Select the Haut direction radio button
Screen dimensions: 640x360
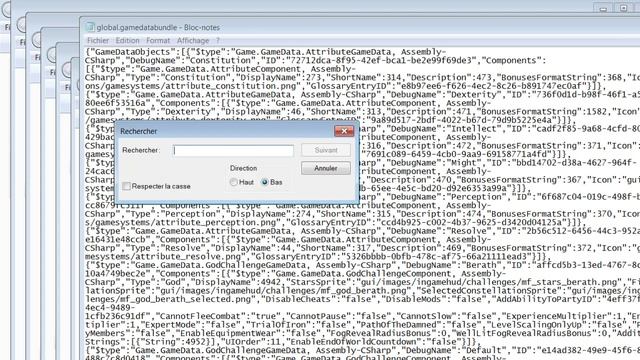pyautogui.click(x=233, y=182)
